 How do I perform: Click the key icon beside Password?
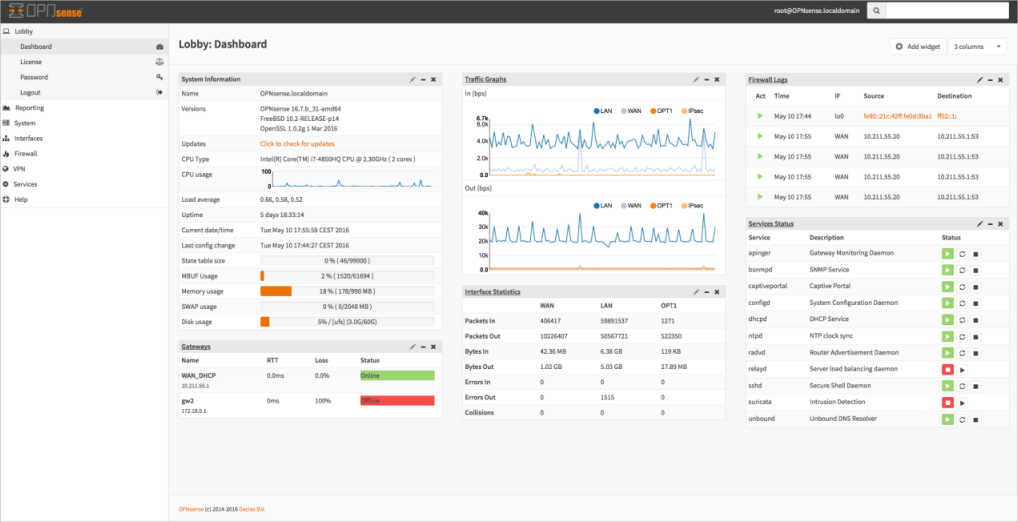pyautogui.click(x=159, y=77)
